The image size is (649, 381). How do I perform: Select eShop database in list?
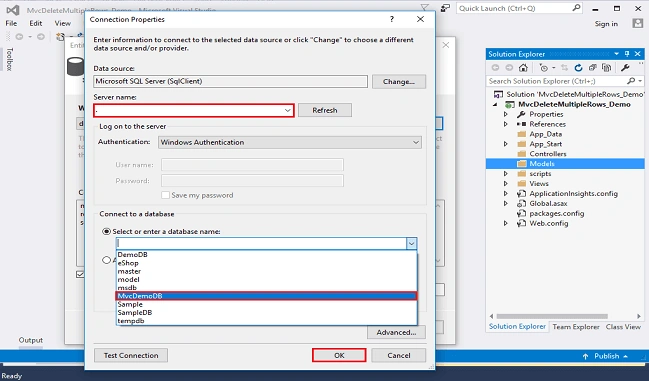[x=266, y=263]
